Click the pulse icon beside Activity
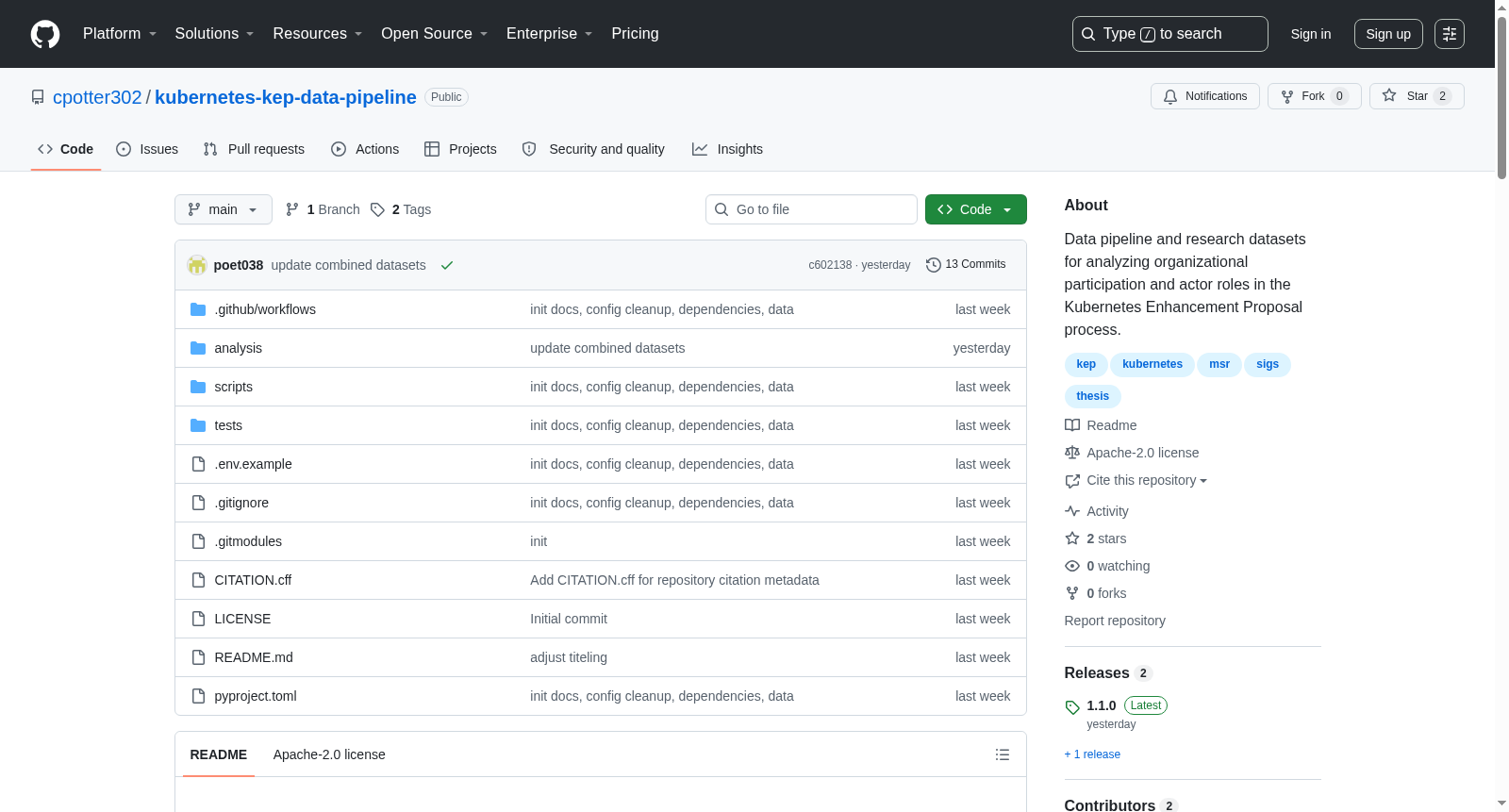 (1072, 511)
